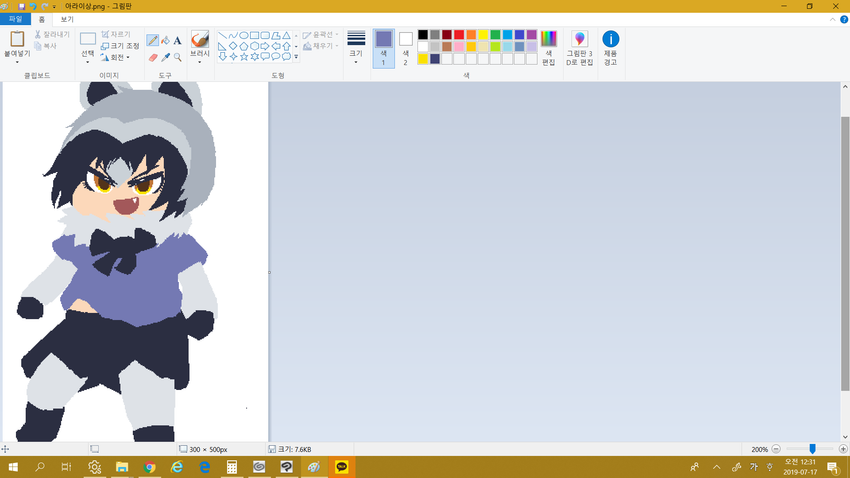
Task: Switch to the View (보기) tab
Action: click(67, 20)
